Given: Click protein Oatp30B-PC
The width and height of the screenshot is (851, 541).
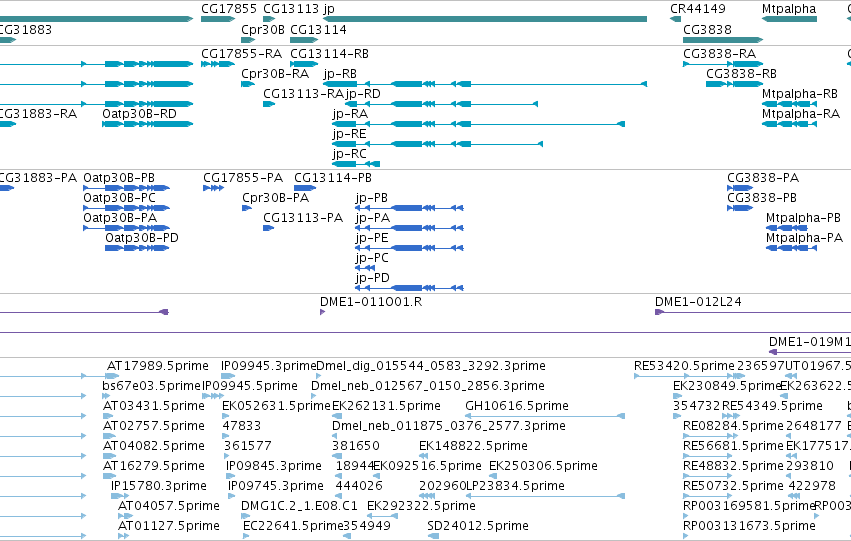Looking at the screenshot, I should 119,198.
